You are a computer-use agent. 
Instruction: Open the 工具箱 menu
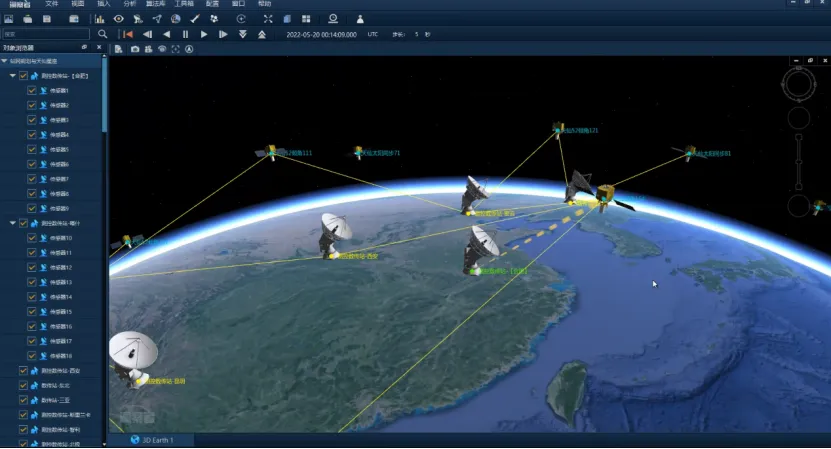184,4
